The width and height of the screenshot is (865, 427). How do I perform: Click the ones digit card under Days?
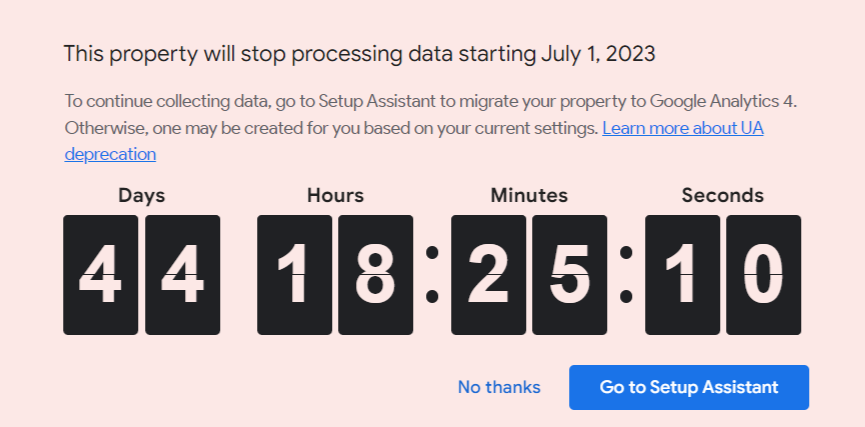182,275
